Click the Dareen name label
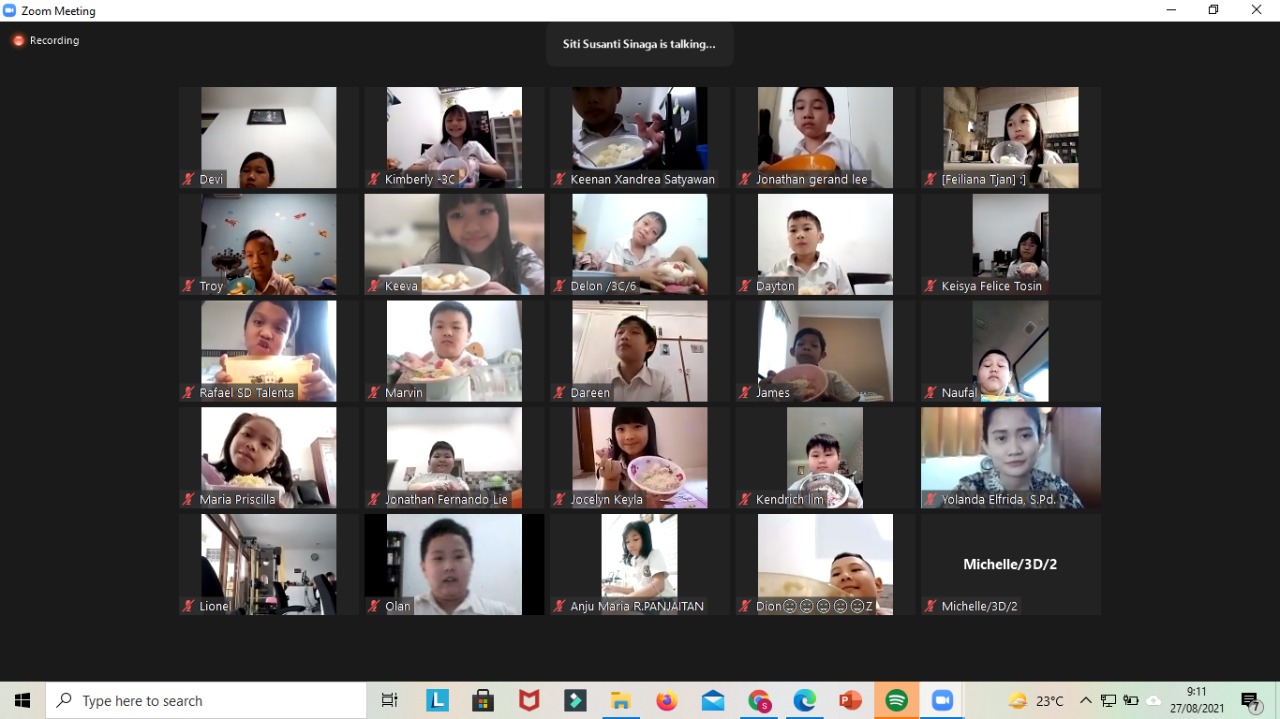The image size is (1280, 719). (x=590, y=393)
